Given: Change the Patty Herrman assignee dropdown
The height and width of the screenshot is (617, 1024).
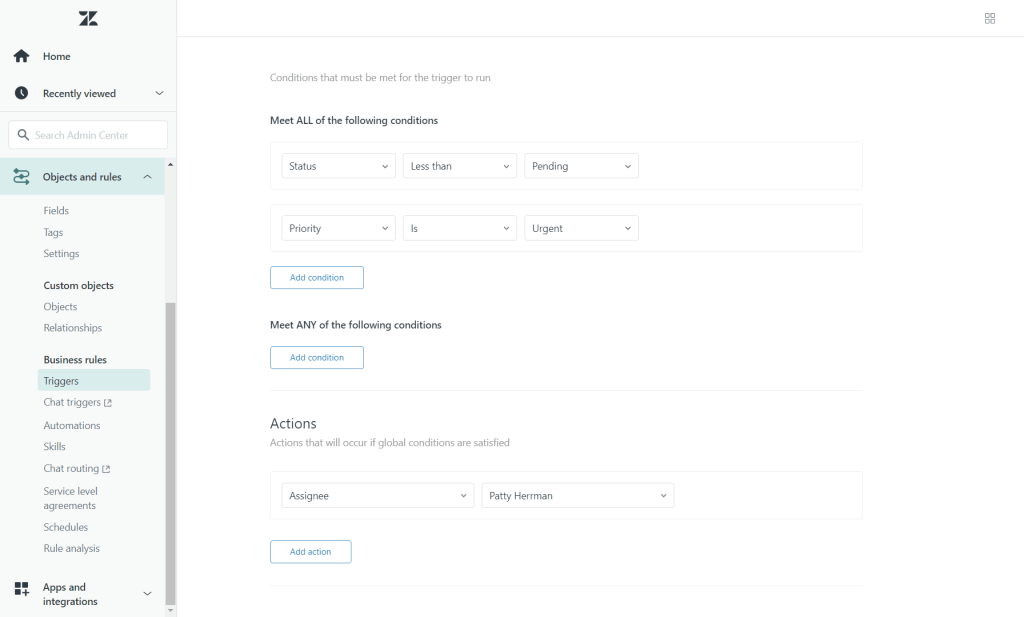Looking at the screenshot, I should coord(577,494).
